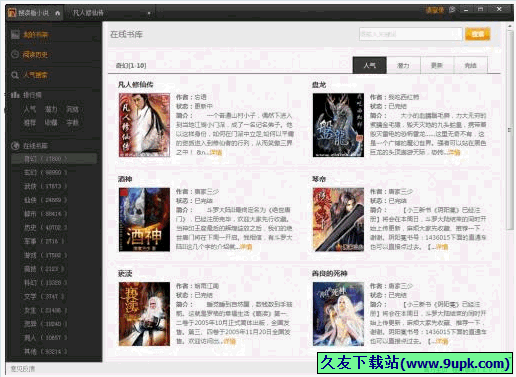
Task: Click the 凡人修仙传 book title heading
Action: pyautogui.click(x=135, y=85)
